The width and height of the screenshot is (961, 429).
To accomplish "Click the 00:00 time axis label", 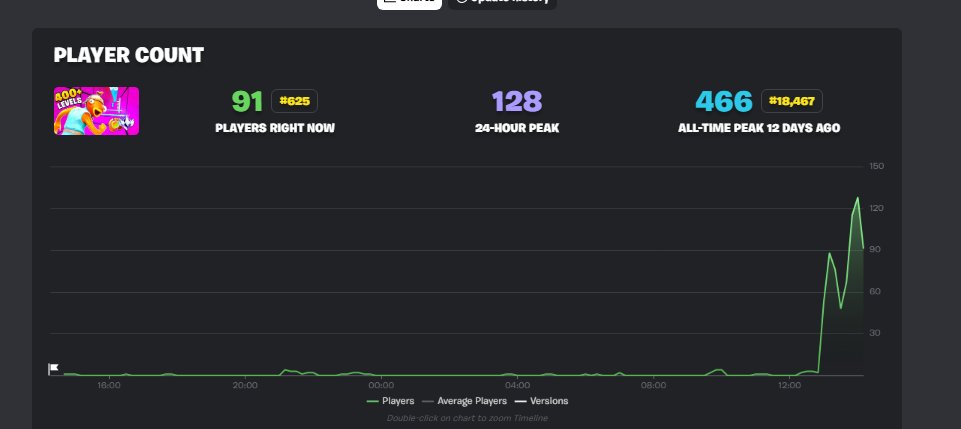I will (381, 385).
